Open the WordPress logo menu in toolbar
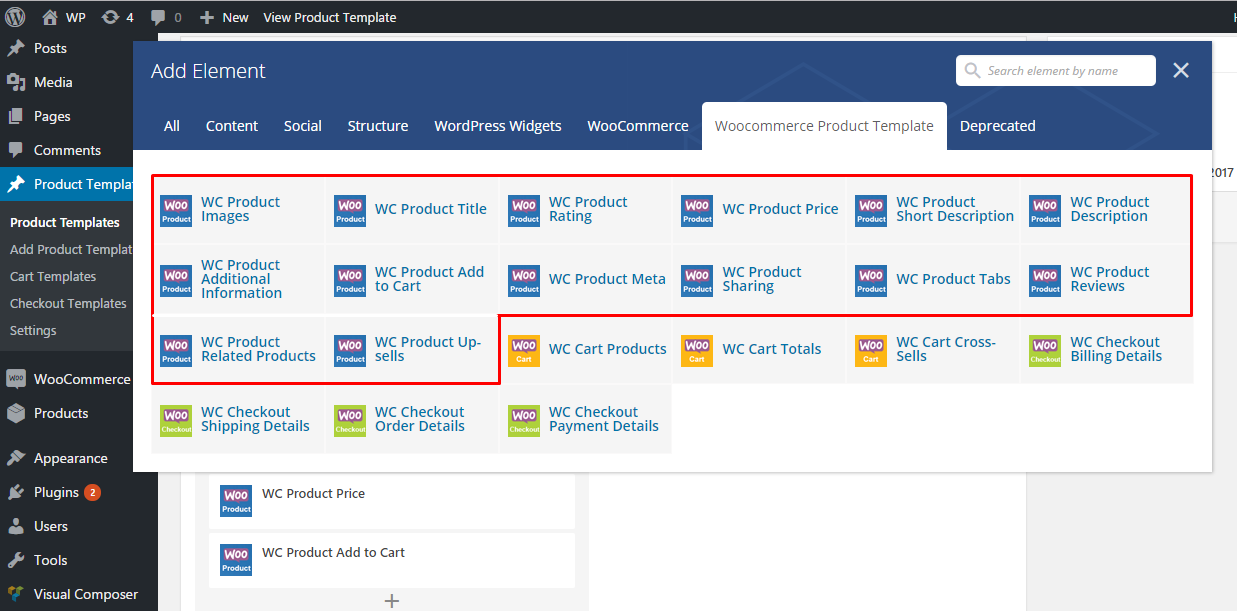Screen dimensions: 1237x611 coord(13,16)
